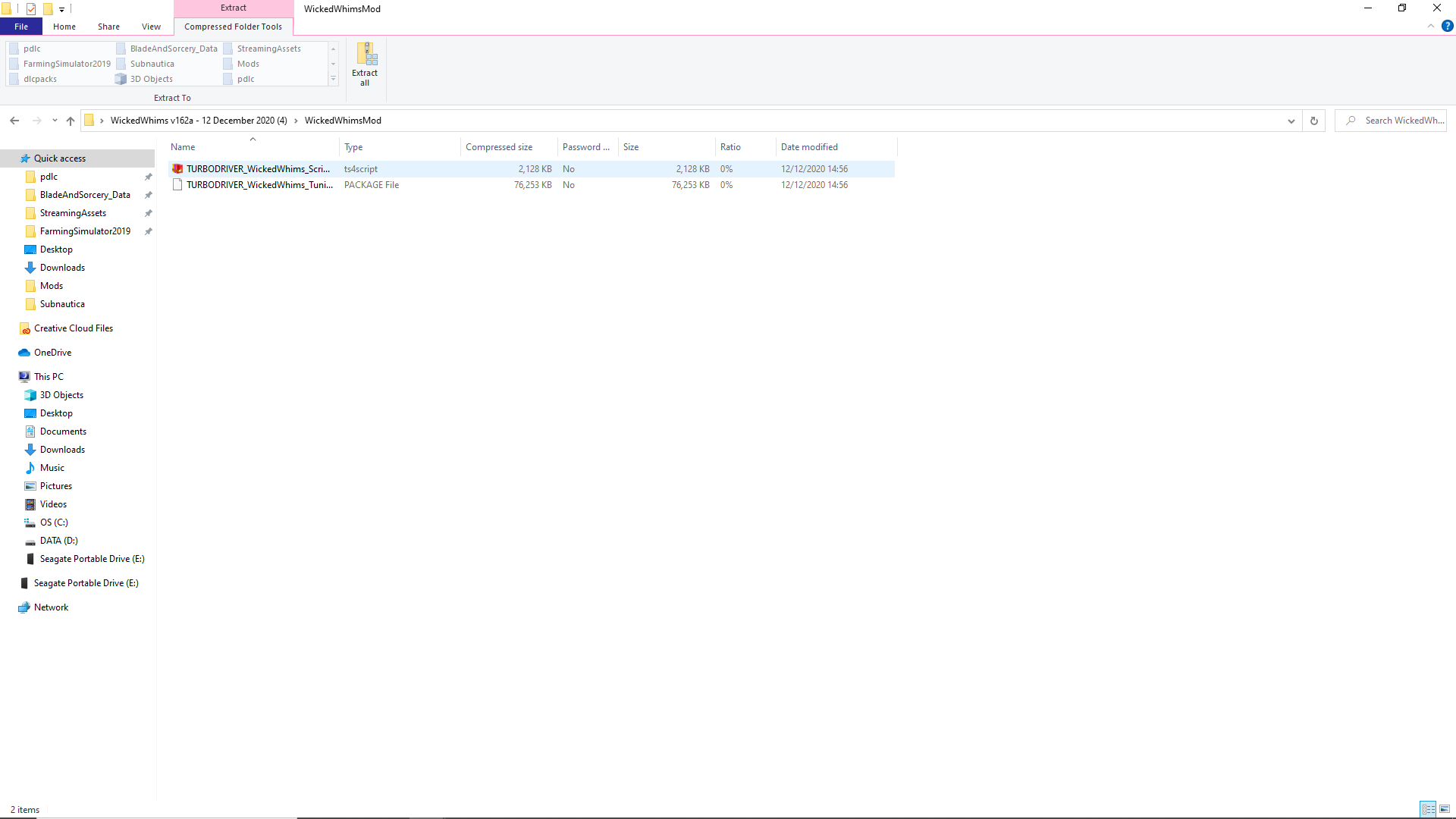The height and width of the screenshot is (819, 1456).
Task: Expand the Extract To gallery with More arrow
Action: [334, 79]
